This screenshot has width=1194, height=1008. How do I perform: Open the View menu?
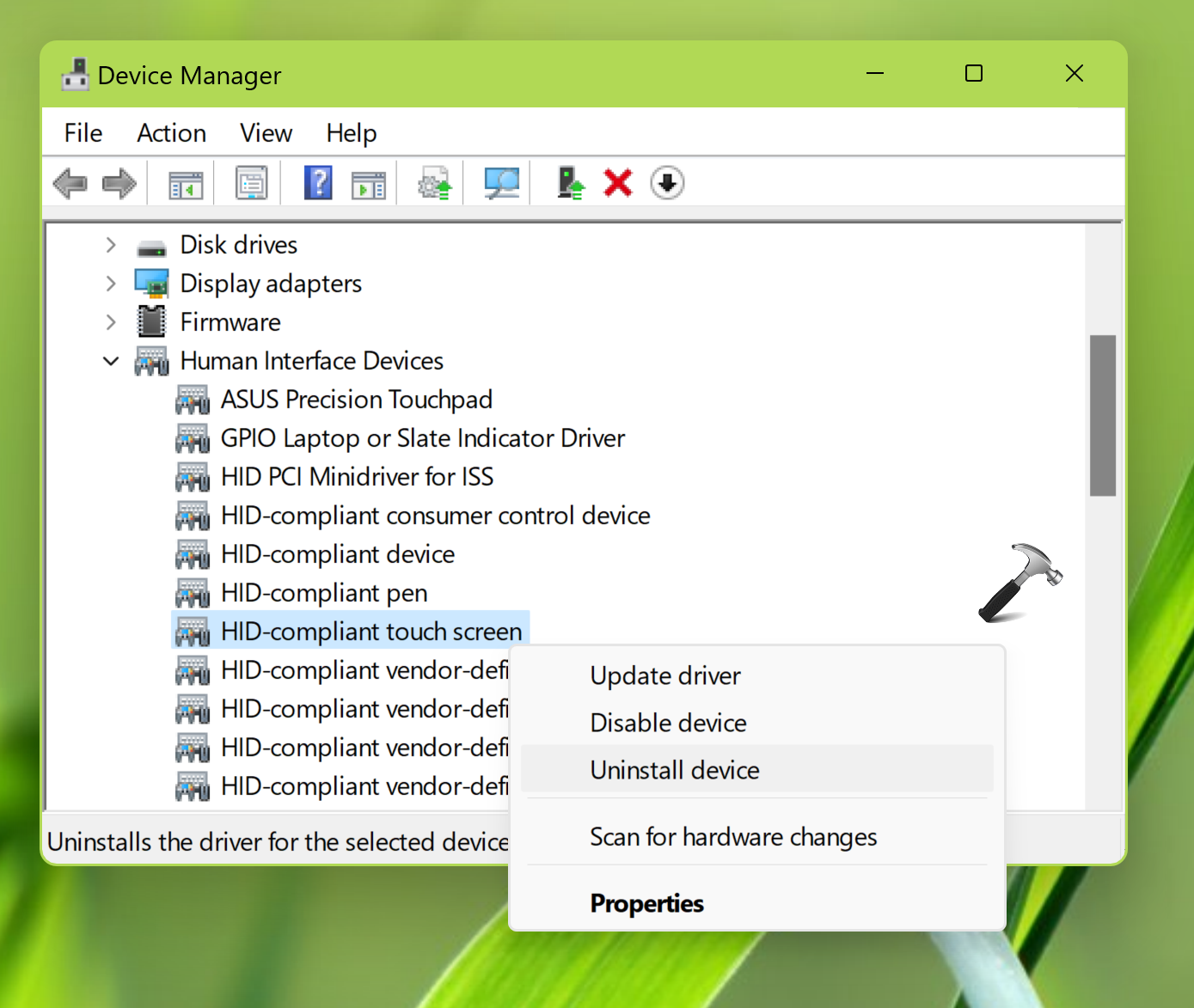point(266,133)
